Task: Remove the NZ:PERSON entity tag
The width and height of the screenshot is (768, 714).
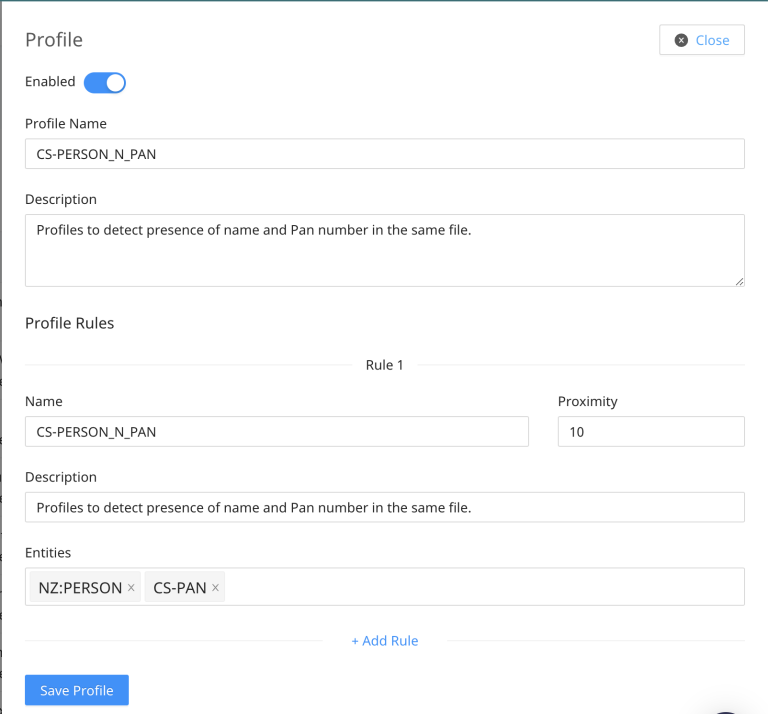Action: click(131, 588)
